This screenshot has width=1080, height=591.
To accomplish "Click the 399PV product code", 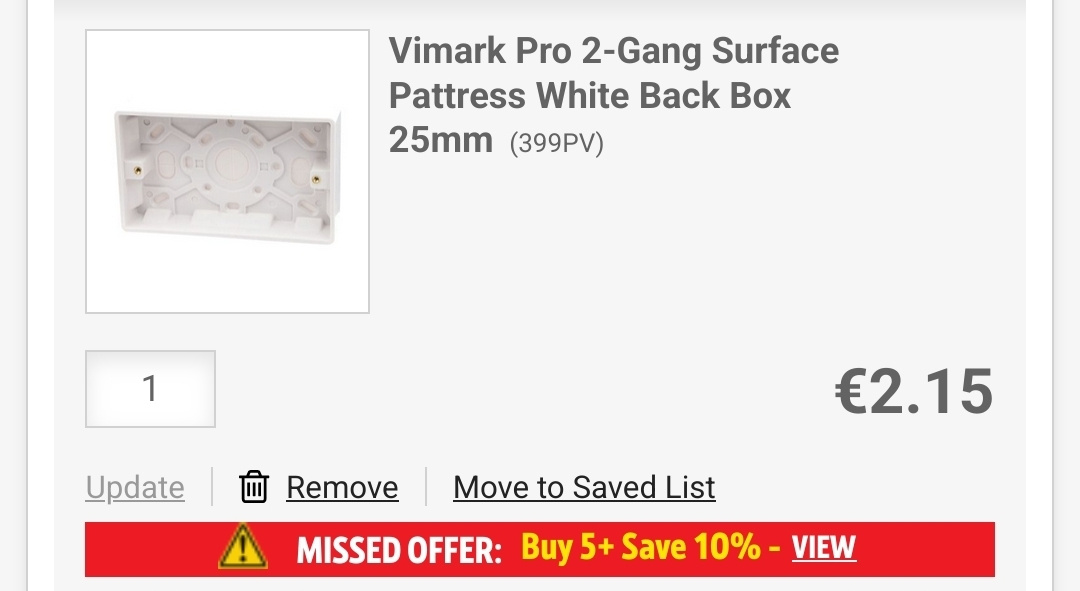I will coord(557,143).
